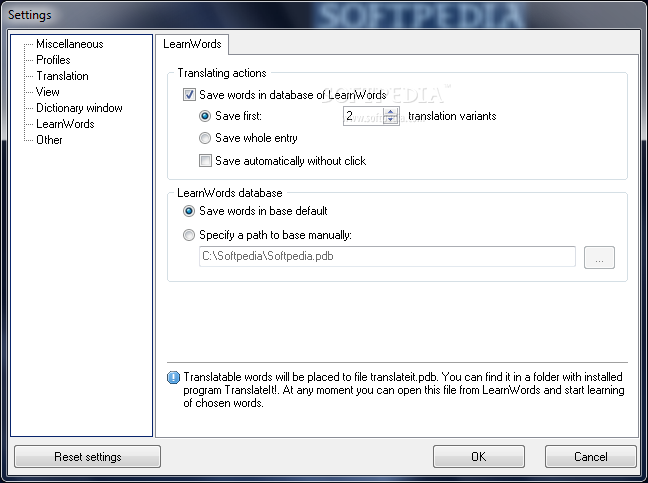Increase translation variants with up arrow
This screenshot has height=483, width=648.
point(391,112)
